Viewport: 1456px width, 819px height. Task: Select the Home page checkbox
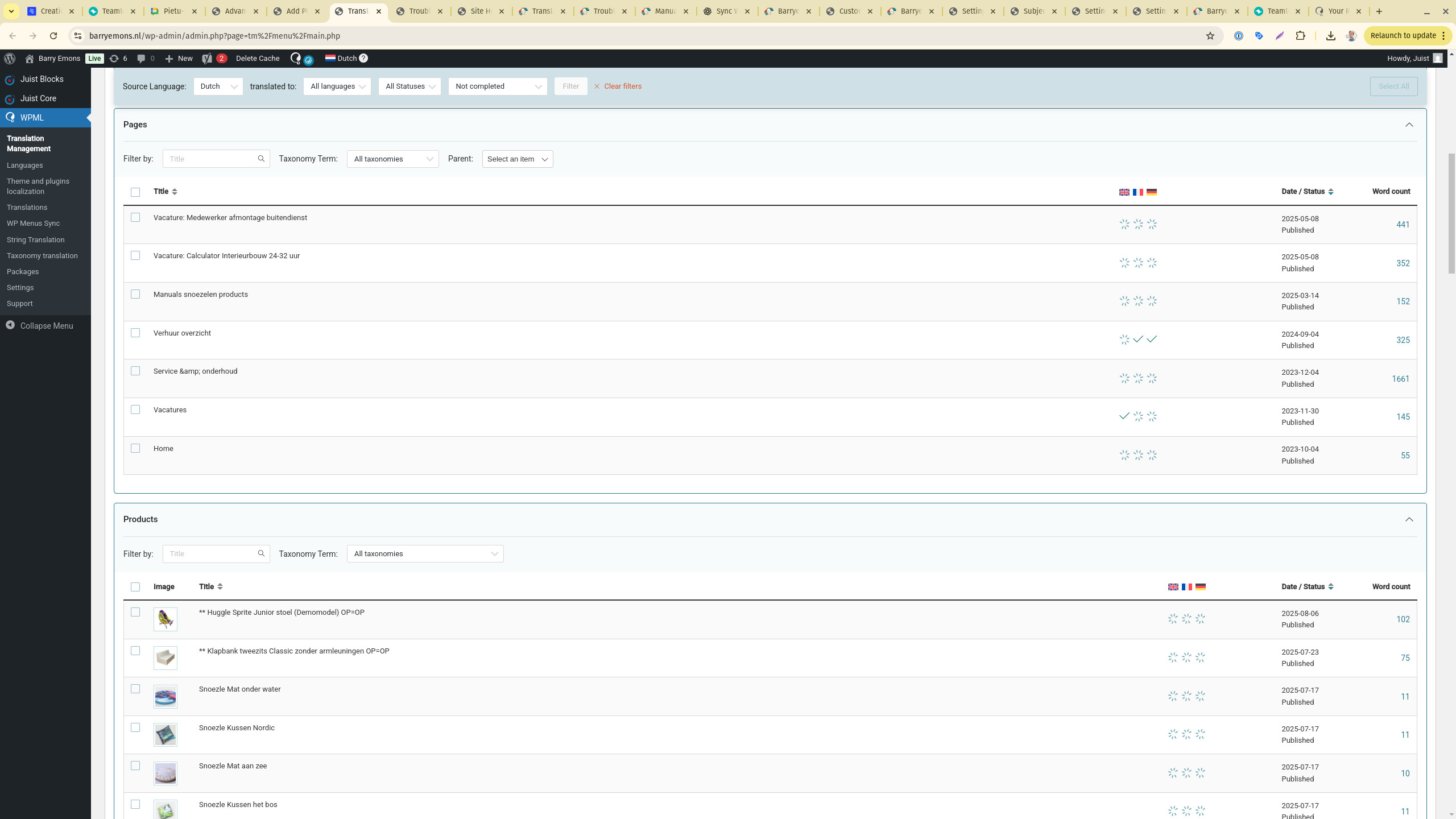click(x=135, y=449)
